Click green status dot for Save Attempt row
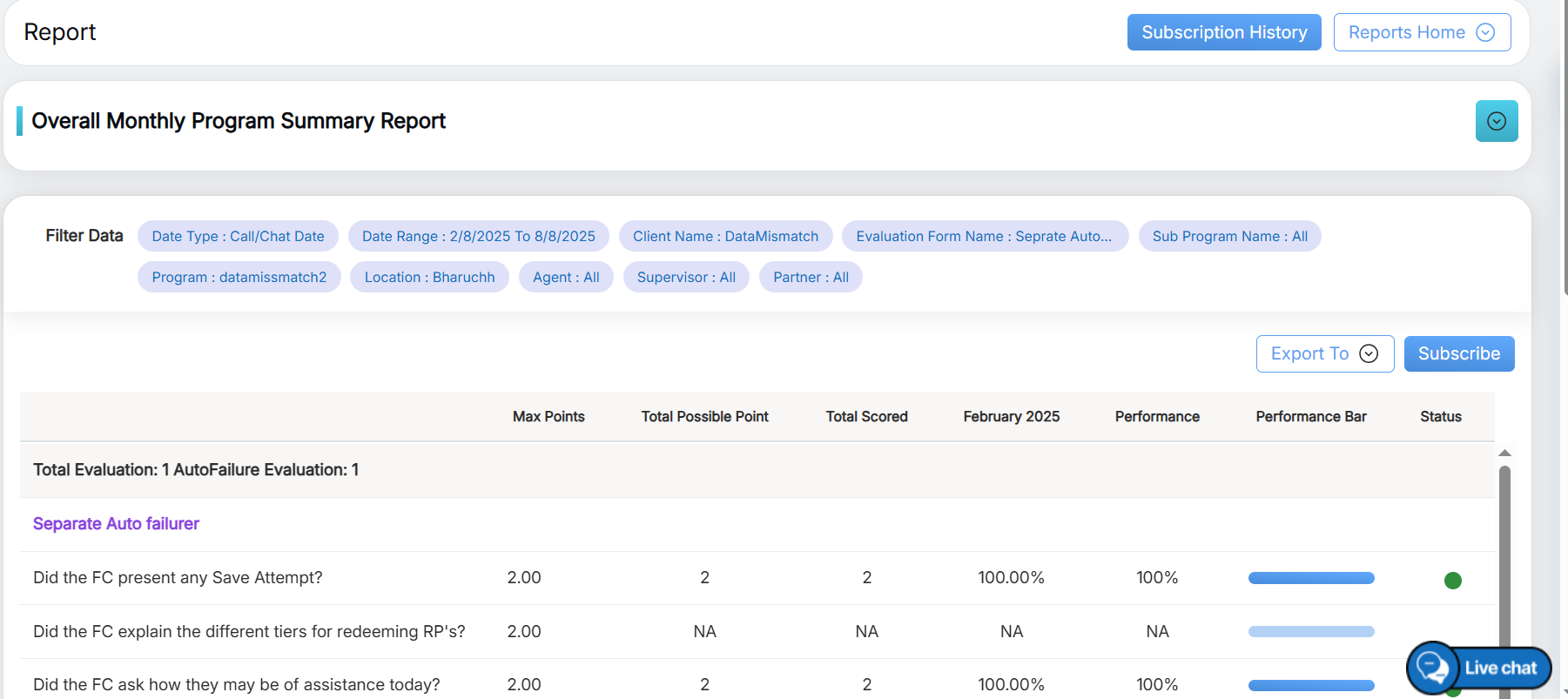Screen dimensions: 1568x699 click(x=1452, y=581)
